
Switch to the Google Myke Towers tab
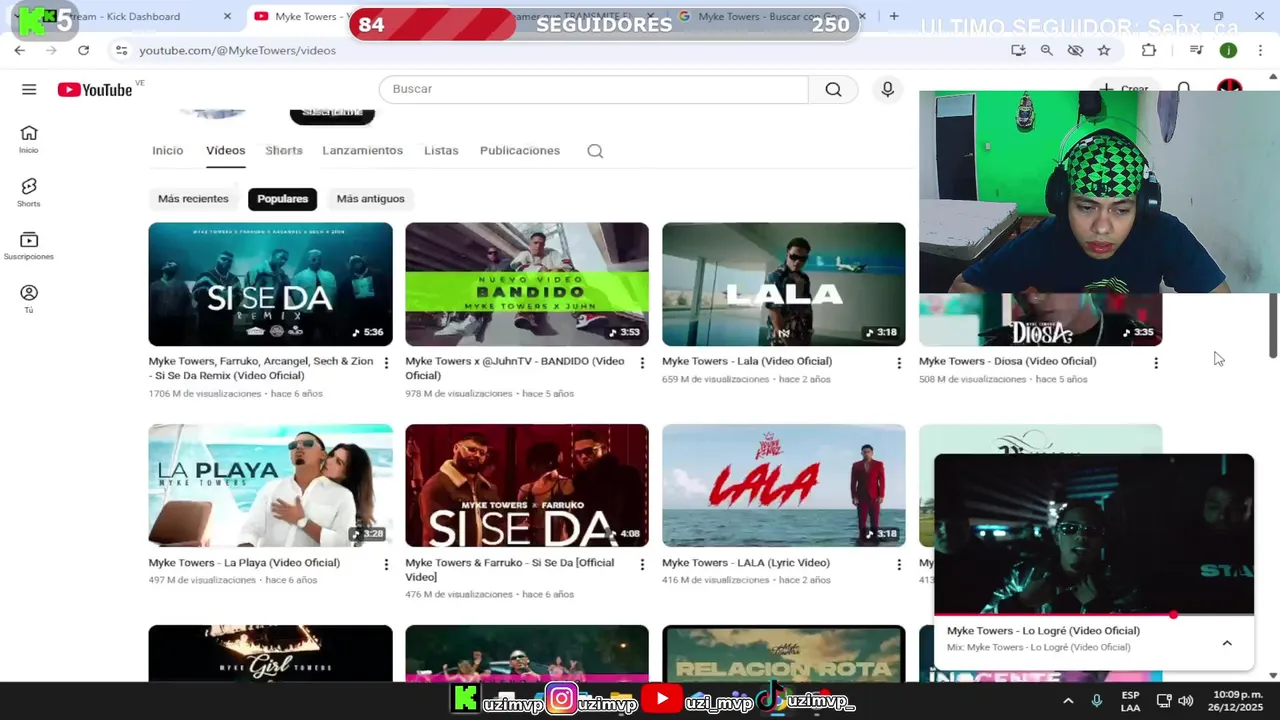click(x=770, y=16)
